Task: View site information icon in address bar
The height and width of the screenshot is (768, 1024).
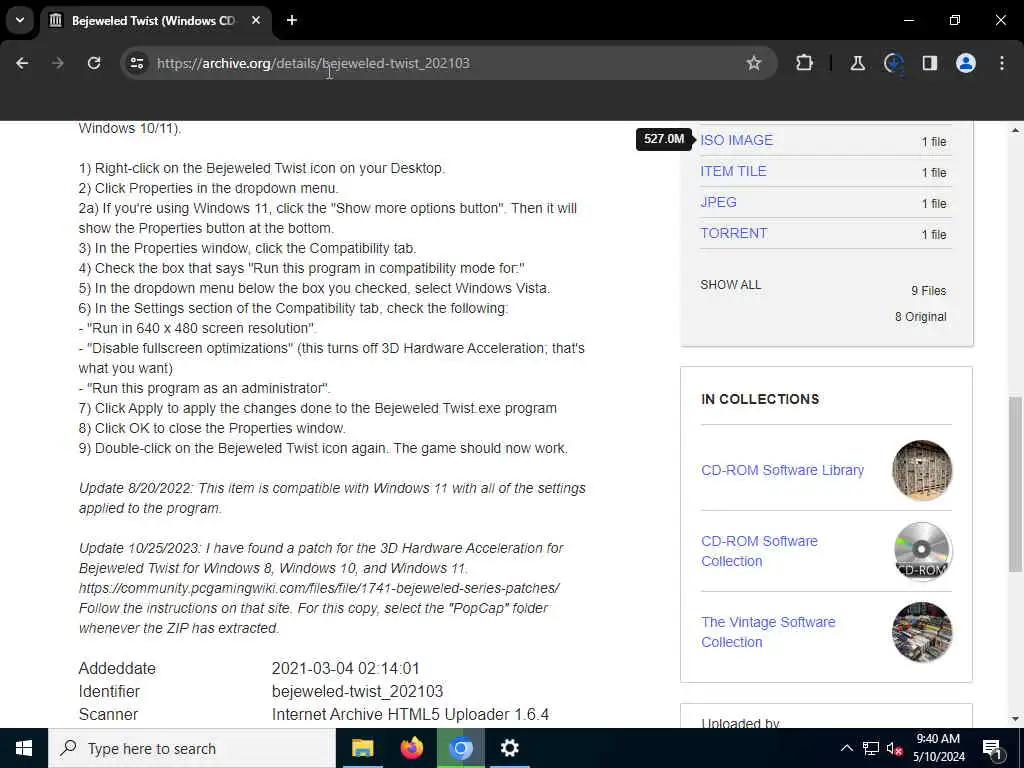Action: (136, 63)
